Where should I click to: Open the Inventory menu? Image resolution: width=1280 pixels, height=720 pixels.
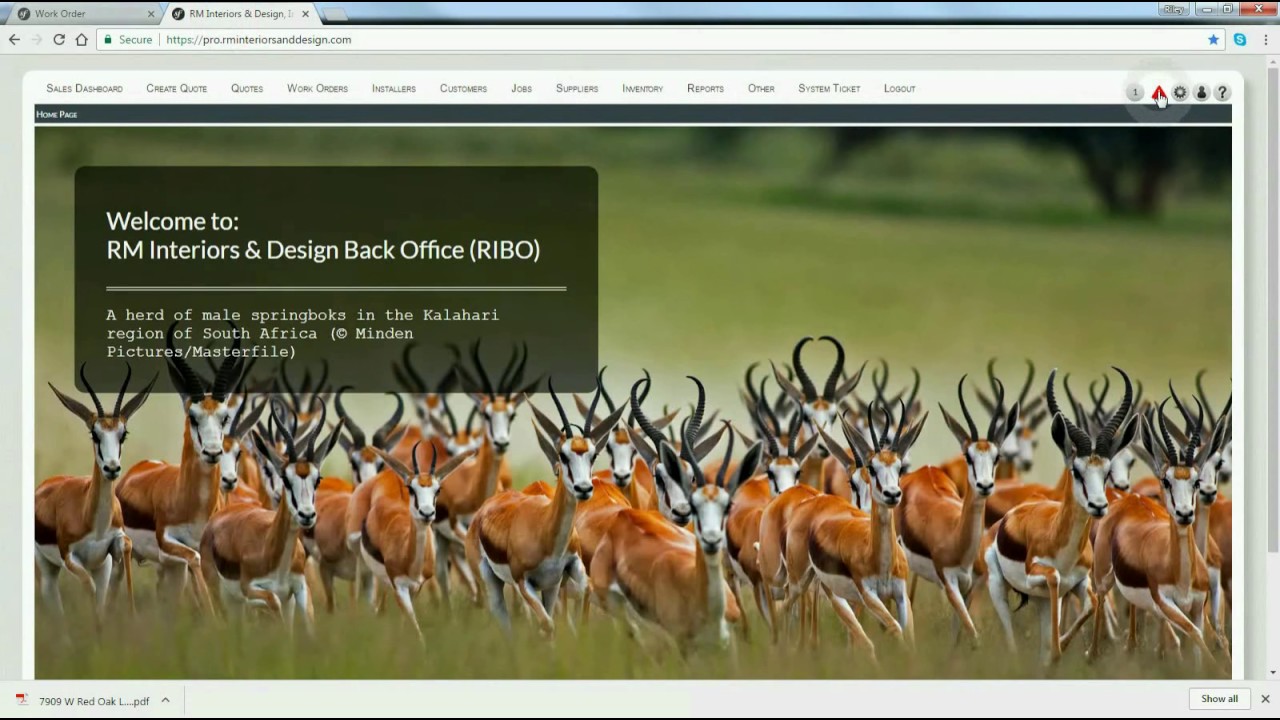click(642, 89)
